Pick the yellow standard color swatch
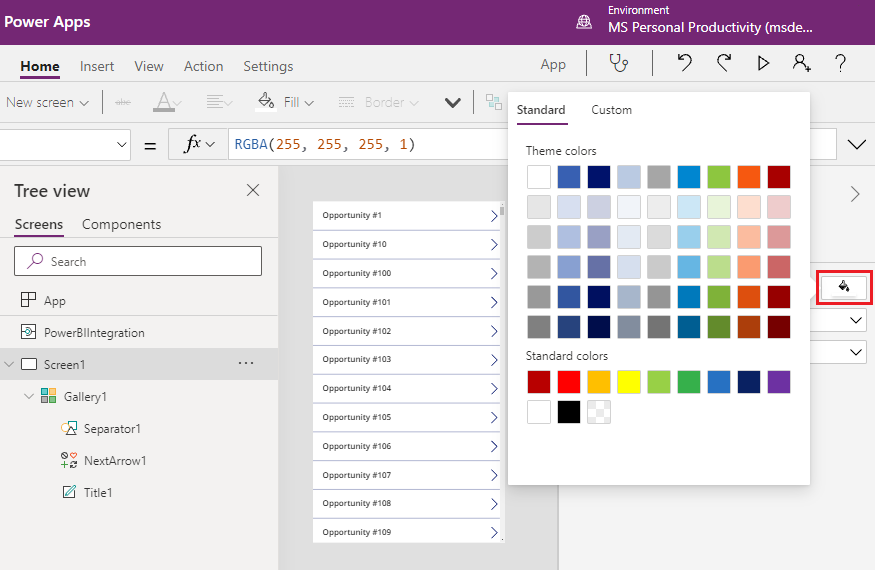 [628, 381]
